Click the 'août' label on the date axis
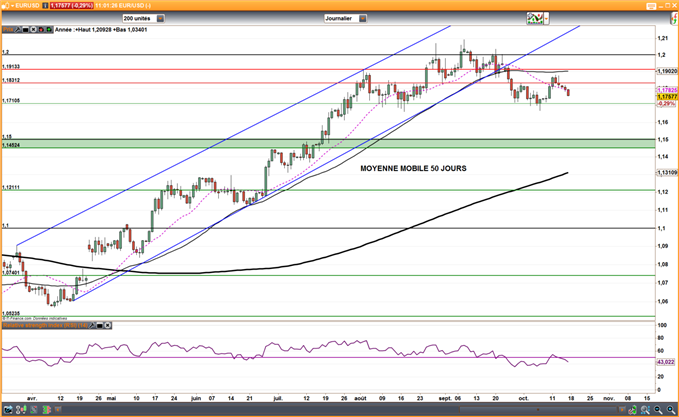Image resolution: width=679 pixels, height=417 pixels. tap(360, 398)
